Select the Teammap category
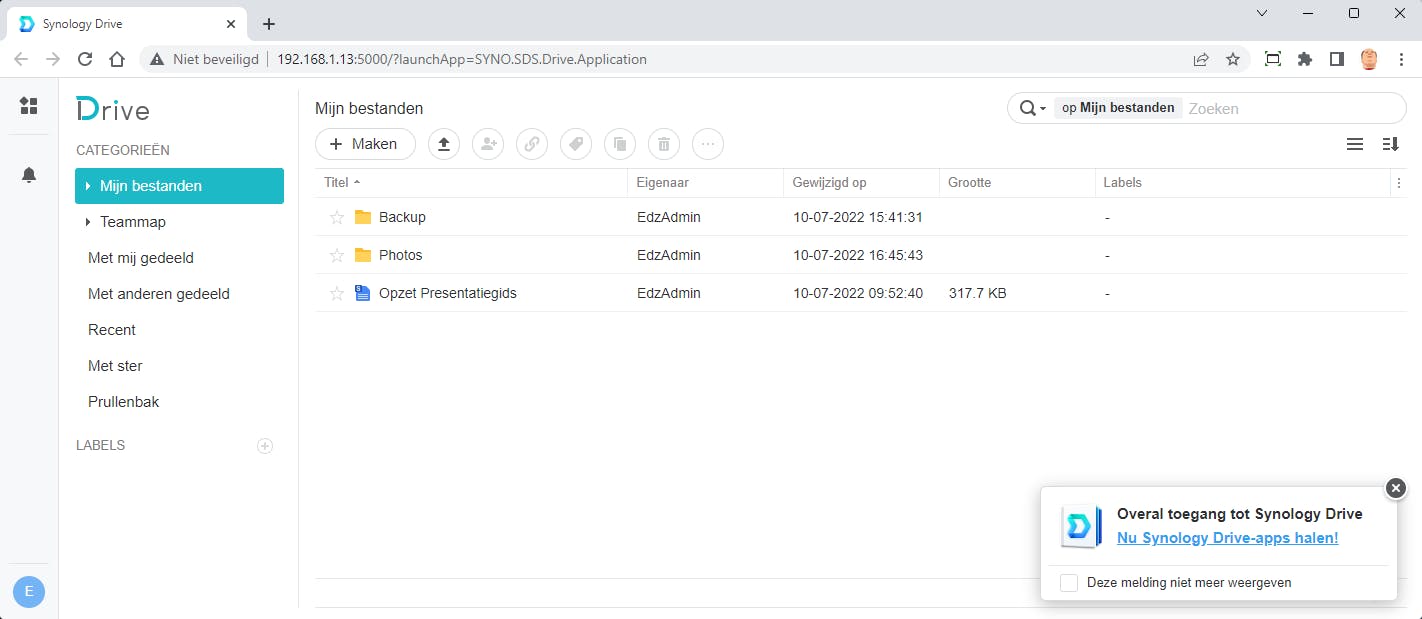The image size is (1422, 619). point(133,222)
